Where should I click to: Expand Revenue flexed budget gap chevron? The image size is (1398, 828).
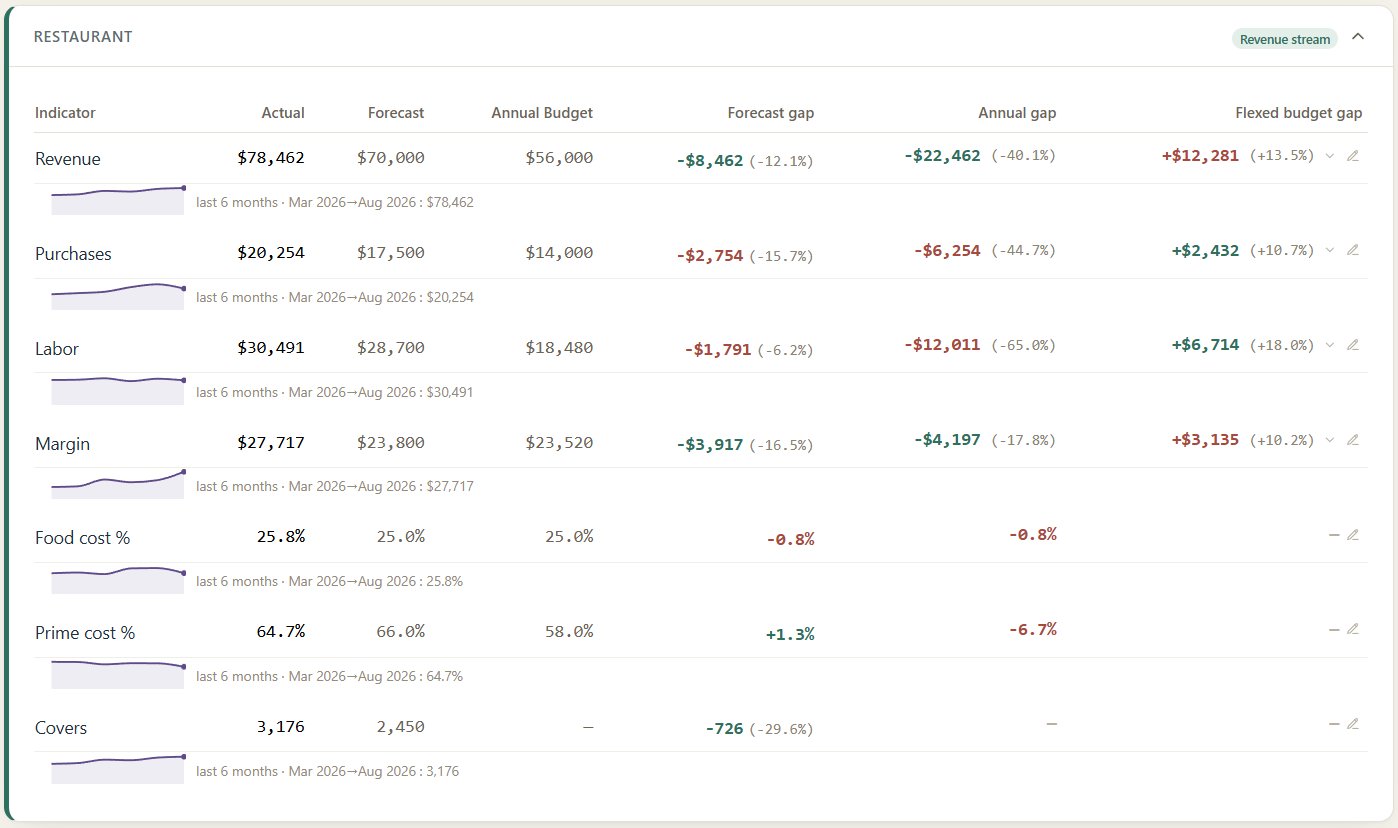(x=1330, y=156)
